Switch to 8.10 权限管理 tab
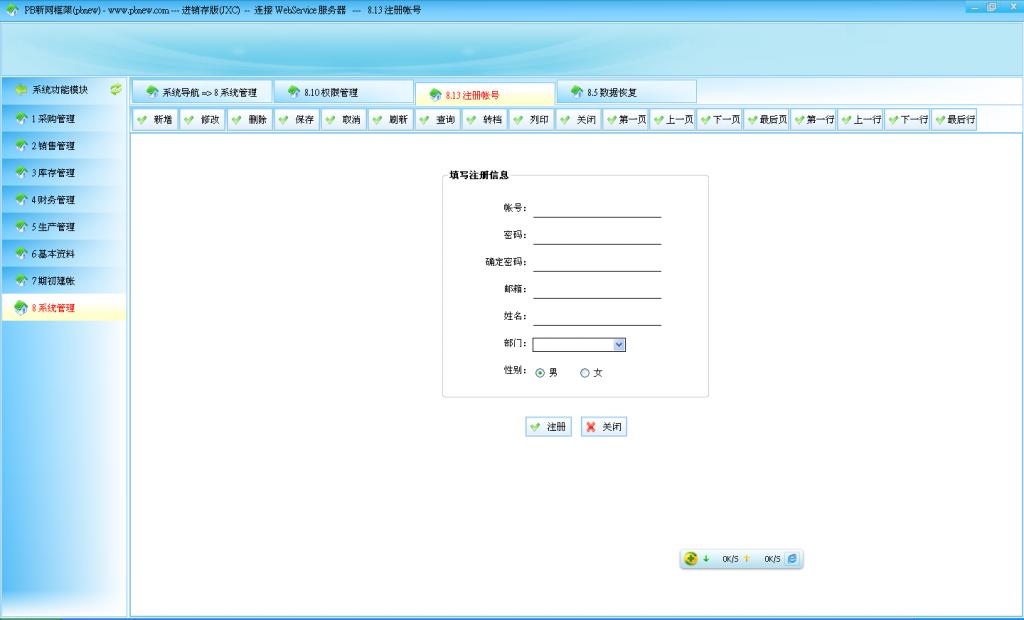The height and width of the screenshot is (620, 1024). pyautogui.click(x=344, y=92)
